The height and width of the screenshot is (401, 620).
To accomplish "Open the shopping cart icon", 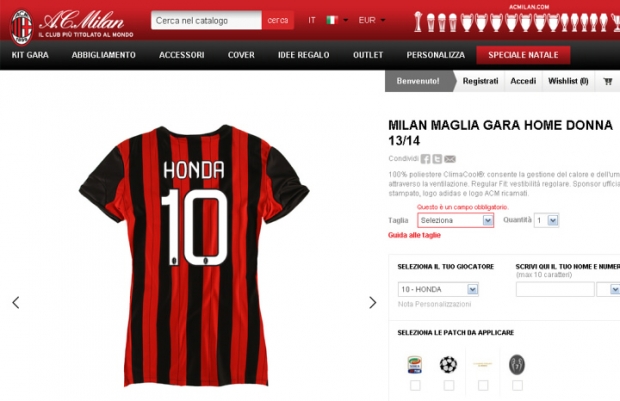I will coord(608,81).
